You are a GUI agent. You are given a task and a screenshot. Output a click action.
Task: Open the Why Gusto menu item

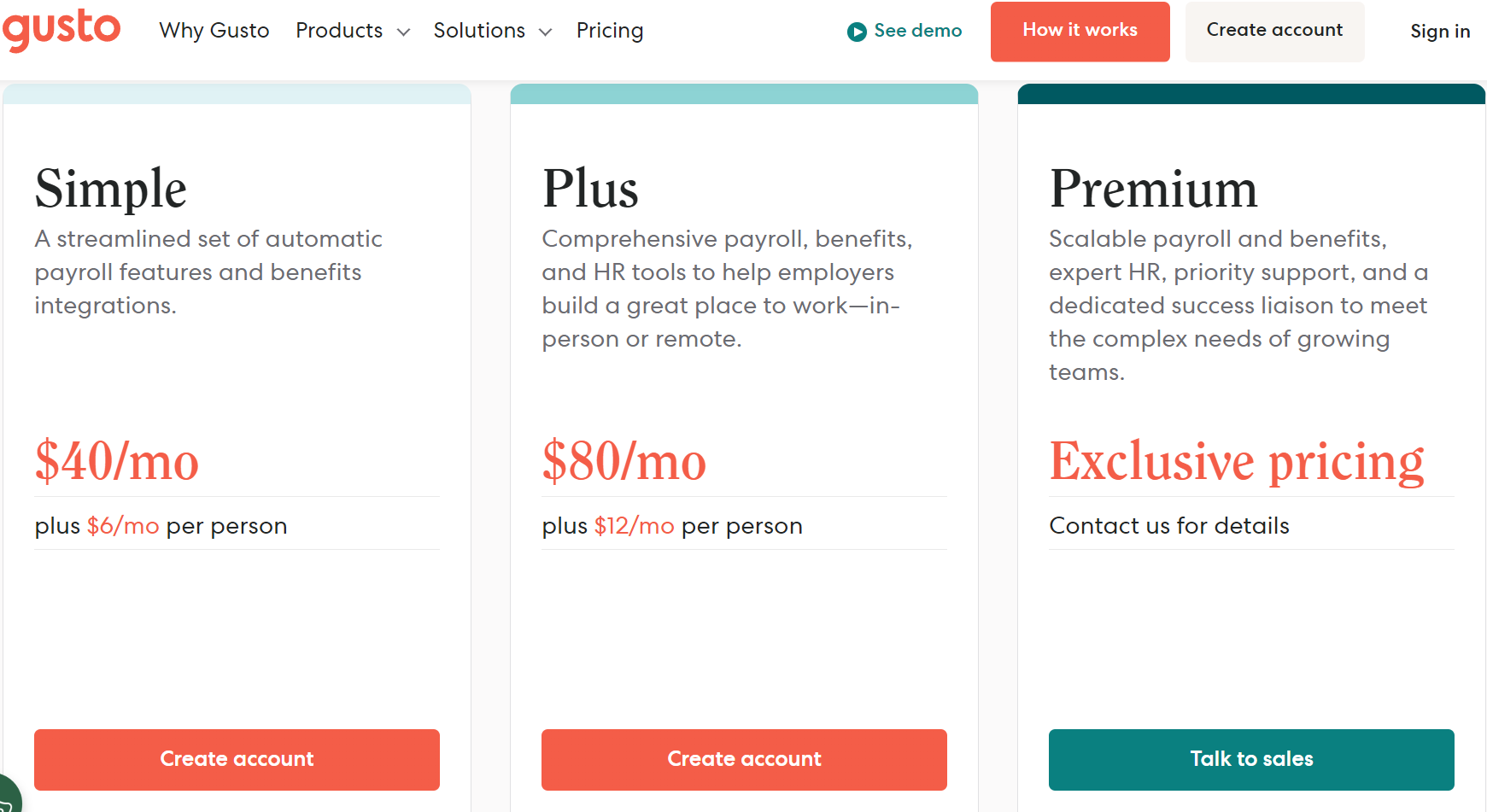214,31
